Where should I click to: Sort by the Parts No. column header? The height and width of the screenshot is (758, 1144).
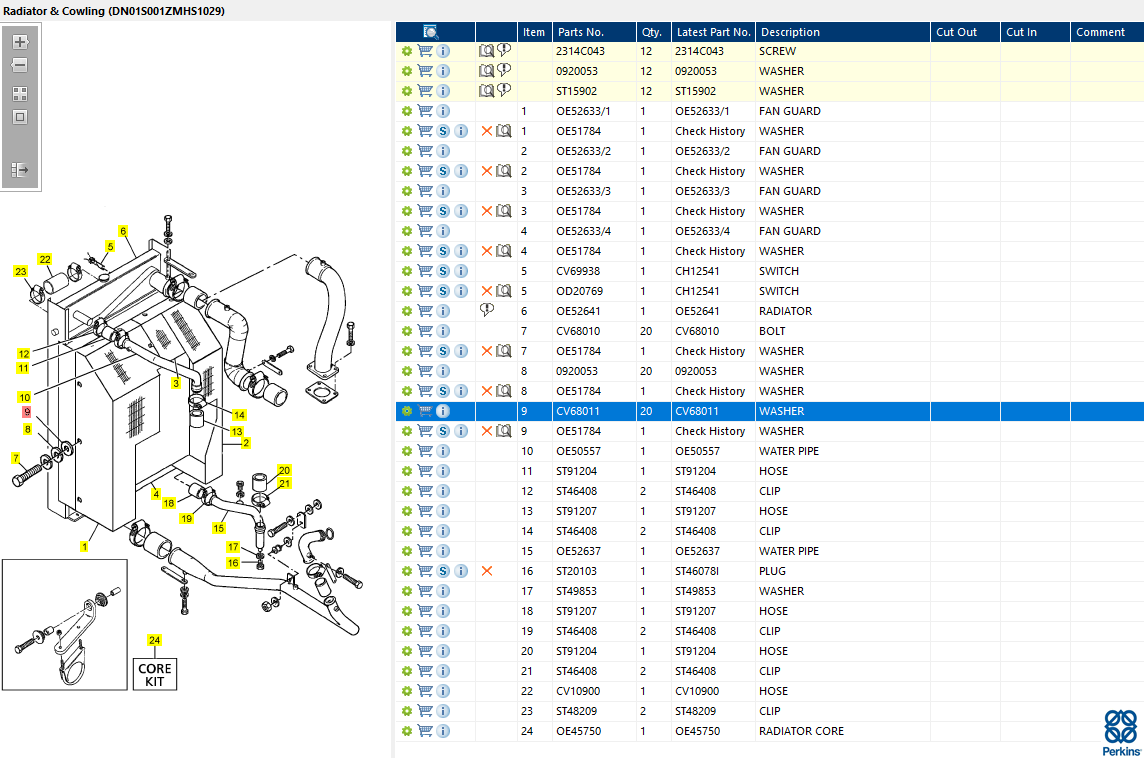pyautogui.click(x=594, y=32)
